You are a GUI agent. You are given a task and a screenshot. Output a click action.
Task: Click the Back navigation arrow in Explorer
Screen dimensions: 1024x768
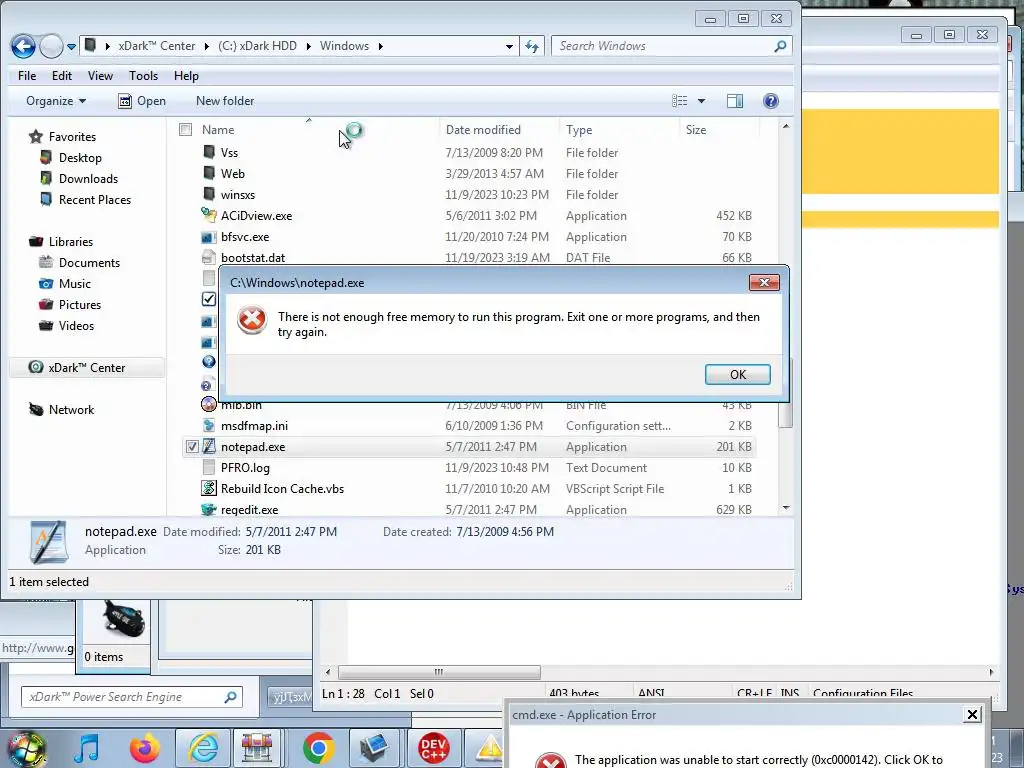(x=23, y=46)
